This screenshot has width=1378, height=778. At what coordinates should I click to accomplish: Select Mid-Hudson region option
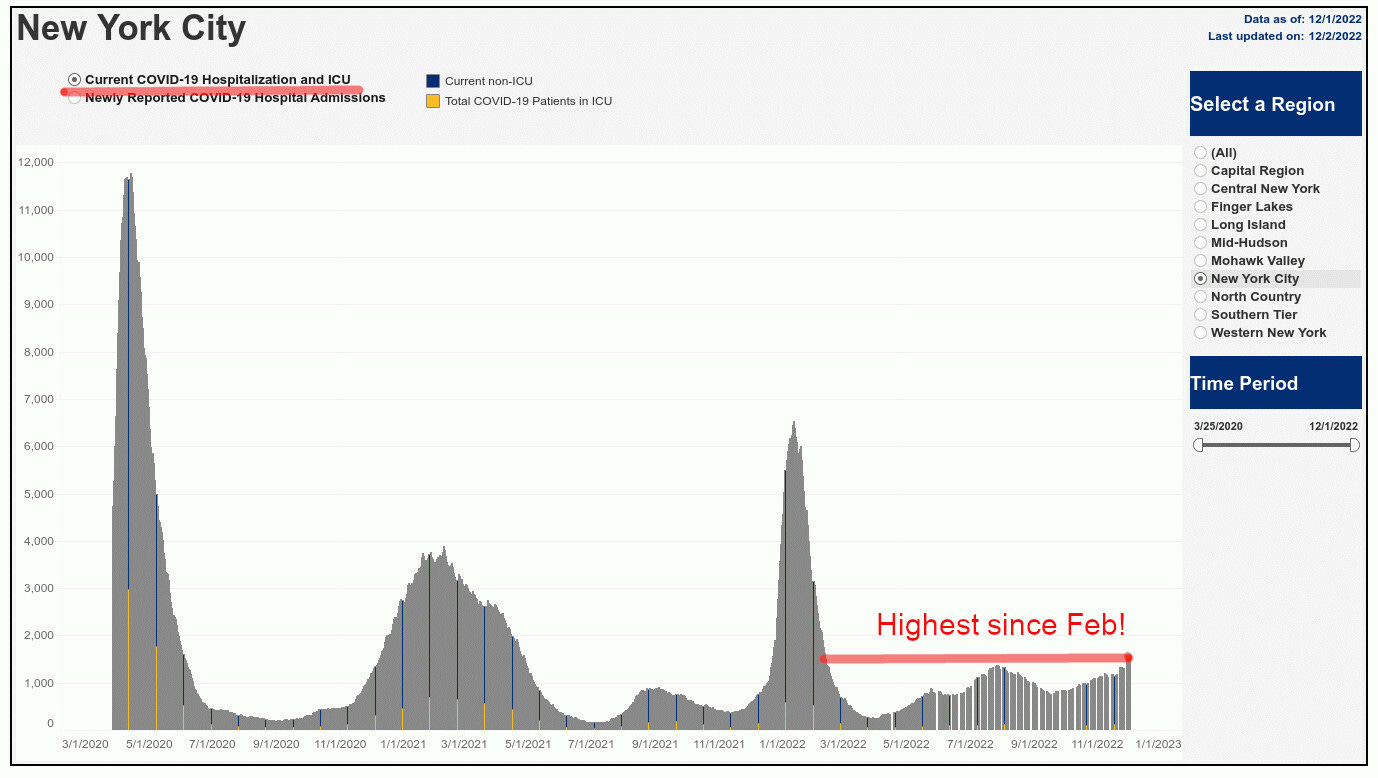[x=1200, y=243]
